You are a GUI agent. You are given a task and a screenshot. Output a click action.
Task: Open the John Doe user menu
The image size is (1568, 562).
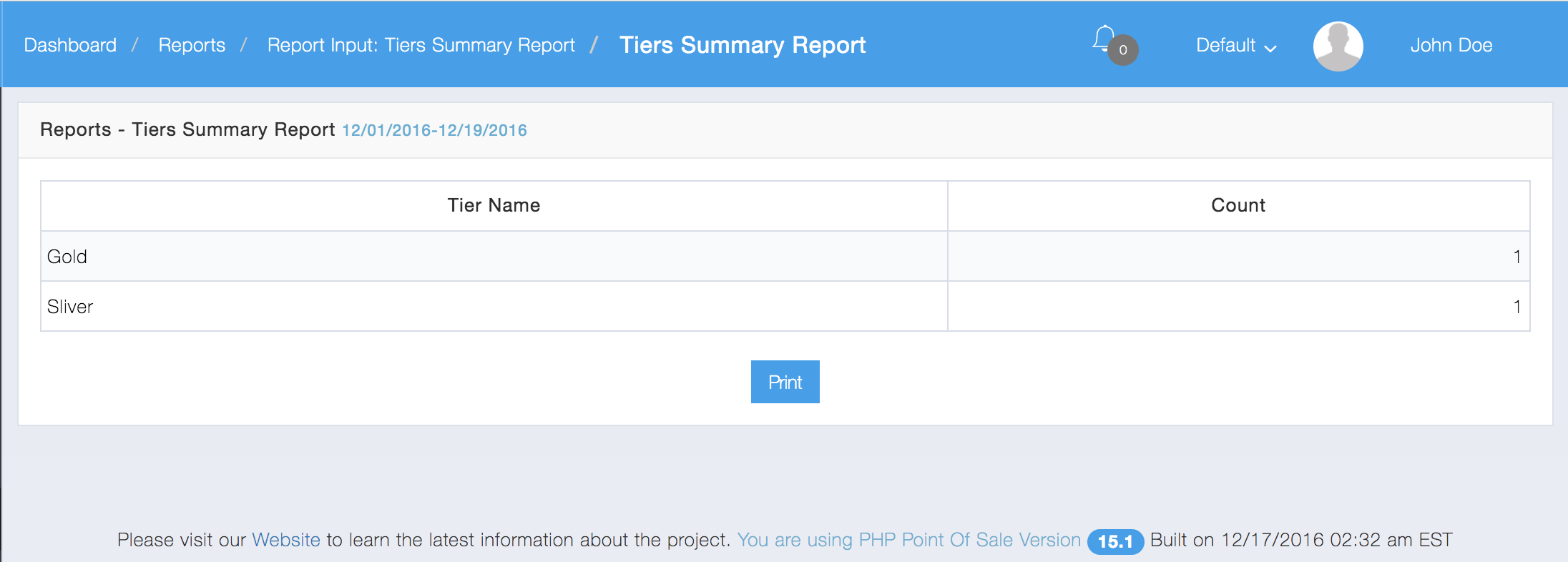pyautogui.click(x=1451, y=46)
